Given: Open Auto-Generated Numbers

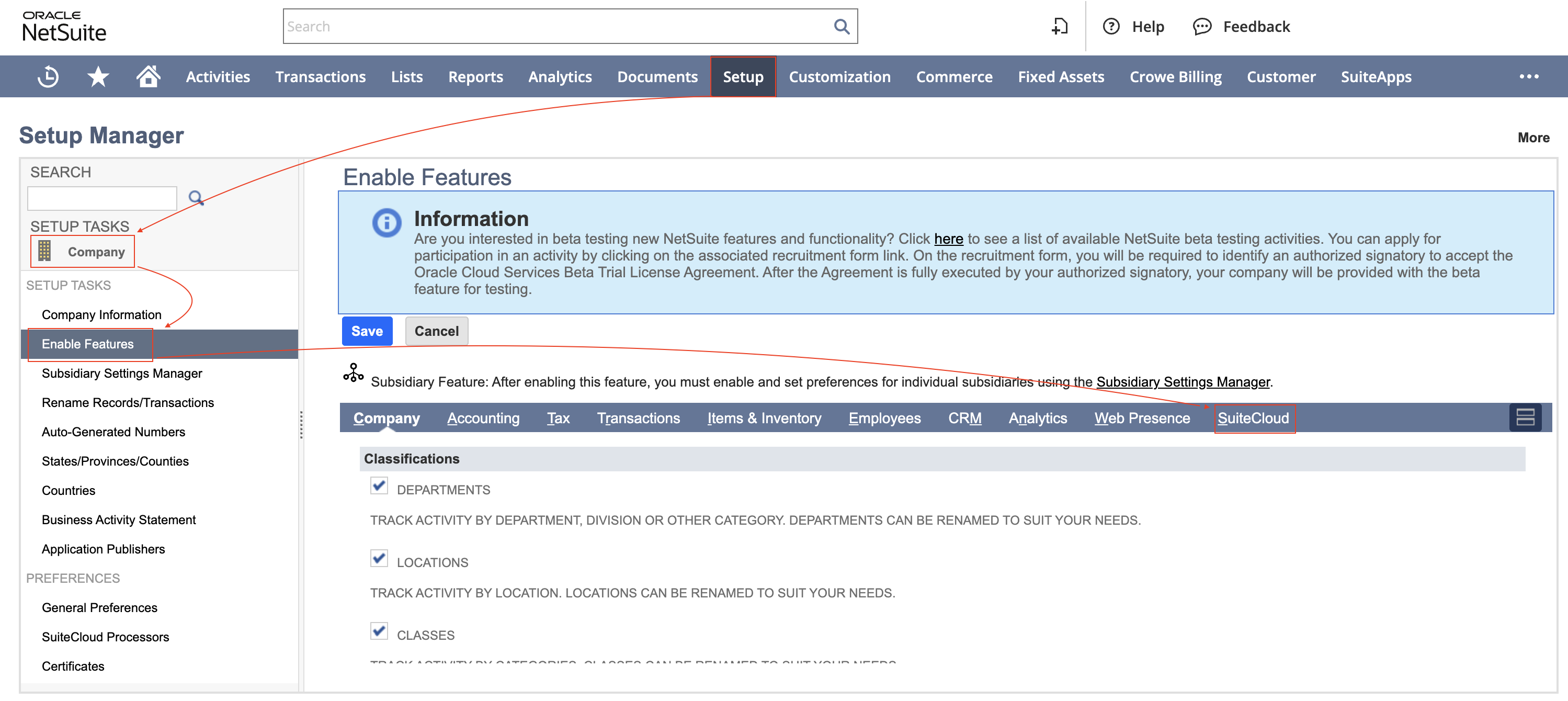Looking at the screenshot, I should [113, 432].
